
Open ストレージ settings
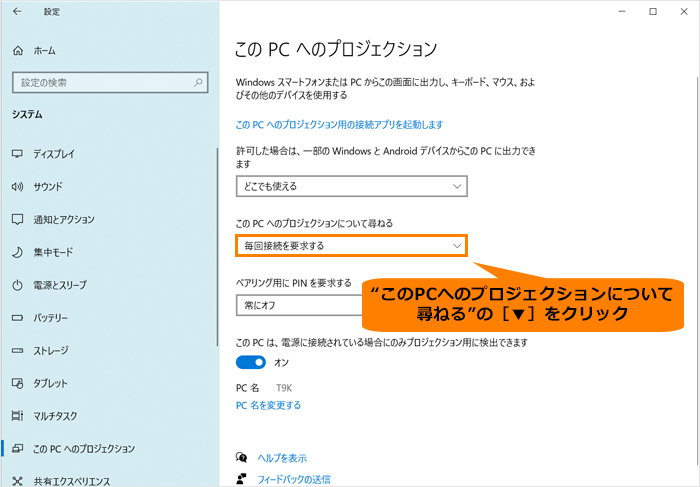(x=51, y=350)
